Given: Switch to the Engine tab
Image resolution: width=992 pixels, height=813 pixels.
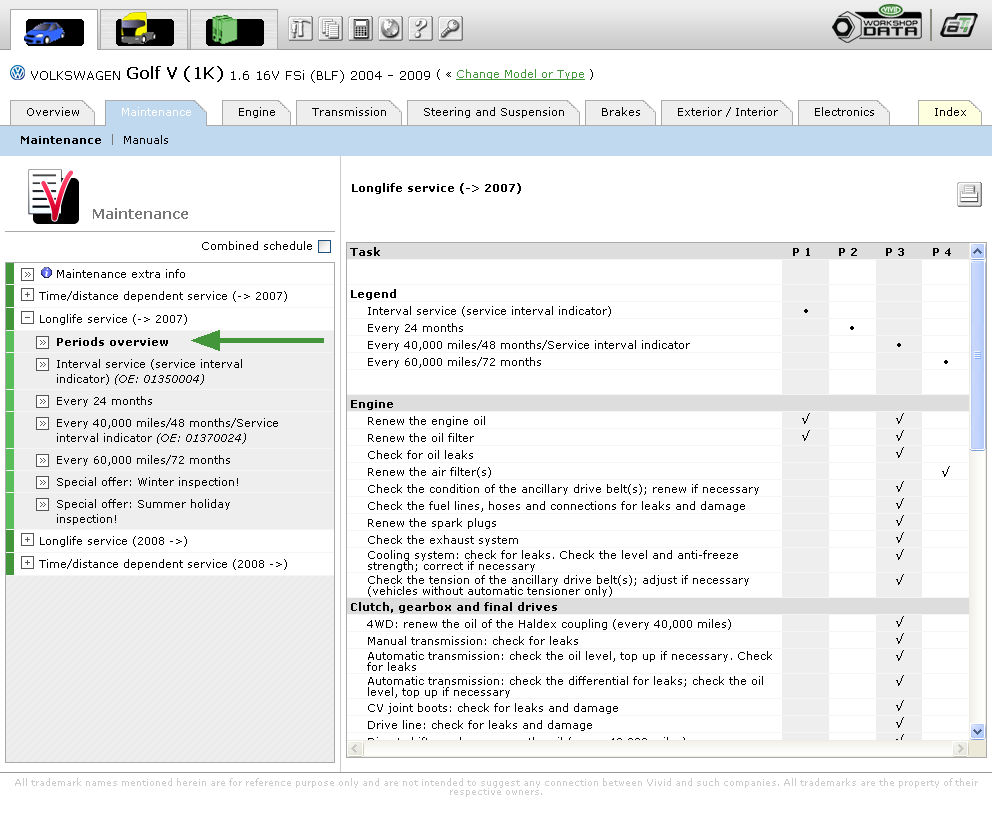Looking at the screenshot, I should tap(256, 112).
